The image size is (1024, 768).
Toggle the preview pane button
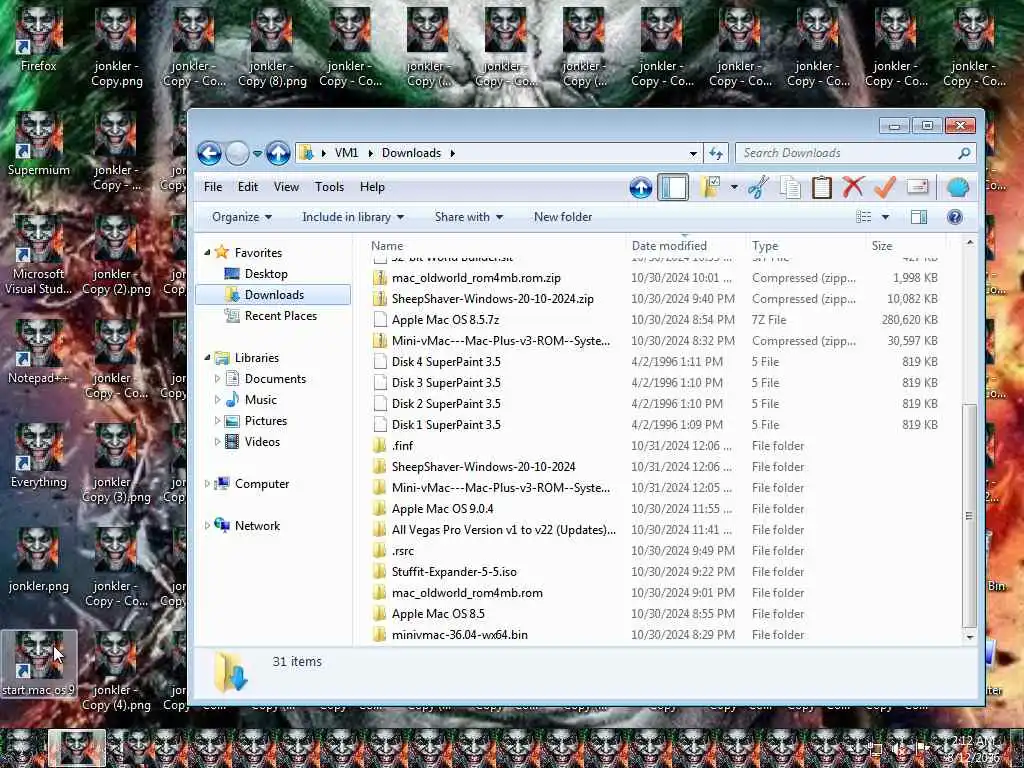pos(919,217)
